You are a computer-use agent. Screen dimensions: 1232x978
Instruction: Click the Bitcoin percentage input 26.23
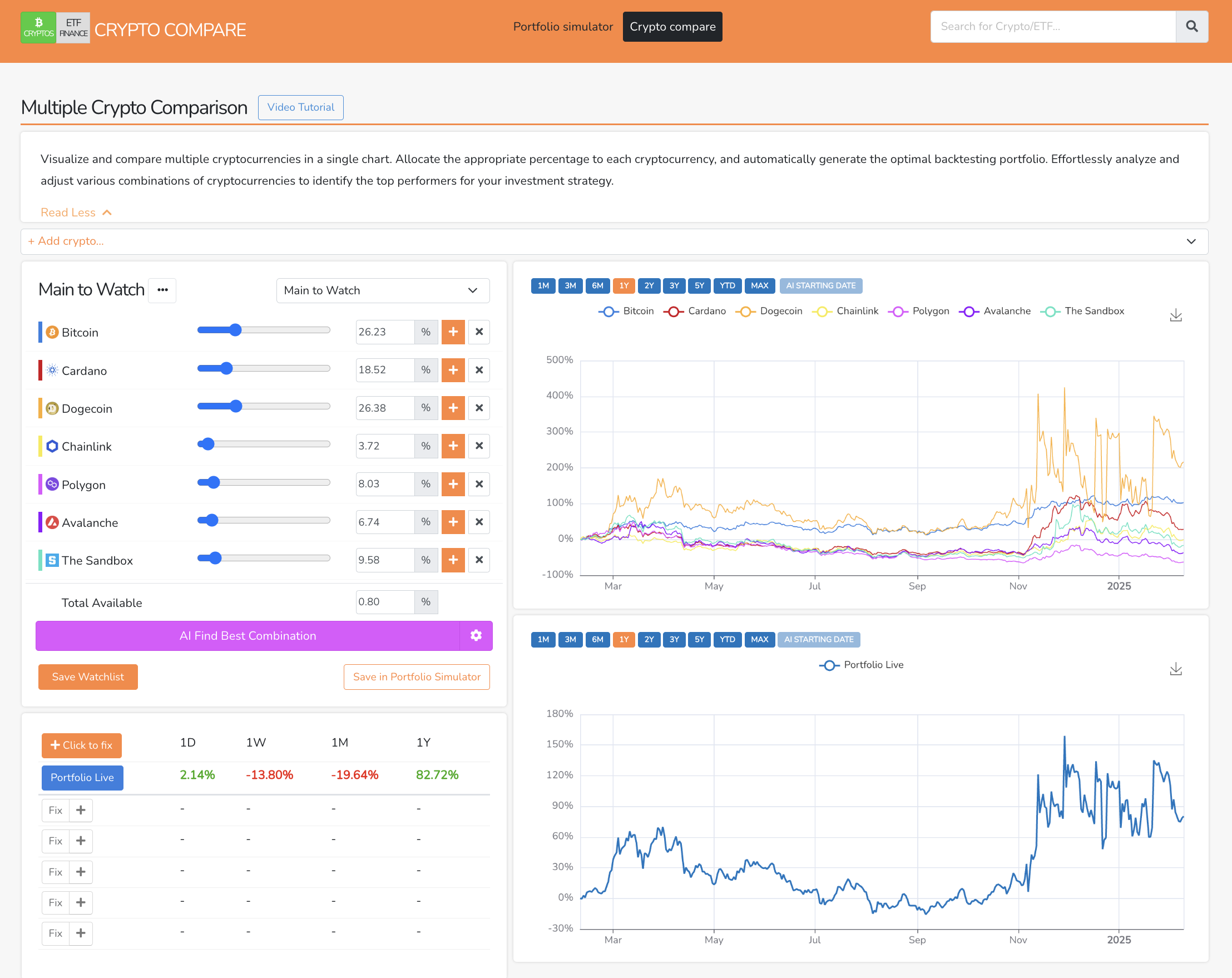384,332
